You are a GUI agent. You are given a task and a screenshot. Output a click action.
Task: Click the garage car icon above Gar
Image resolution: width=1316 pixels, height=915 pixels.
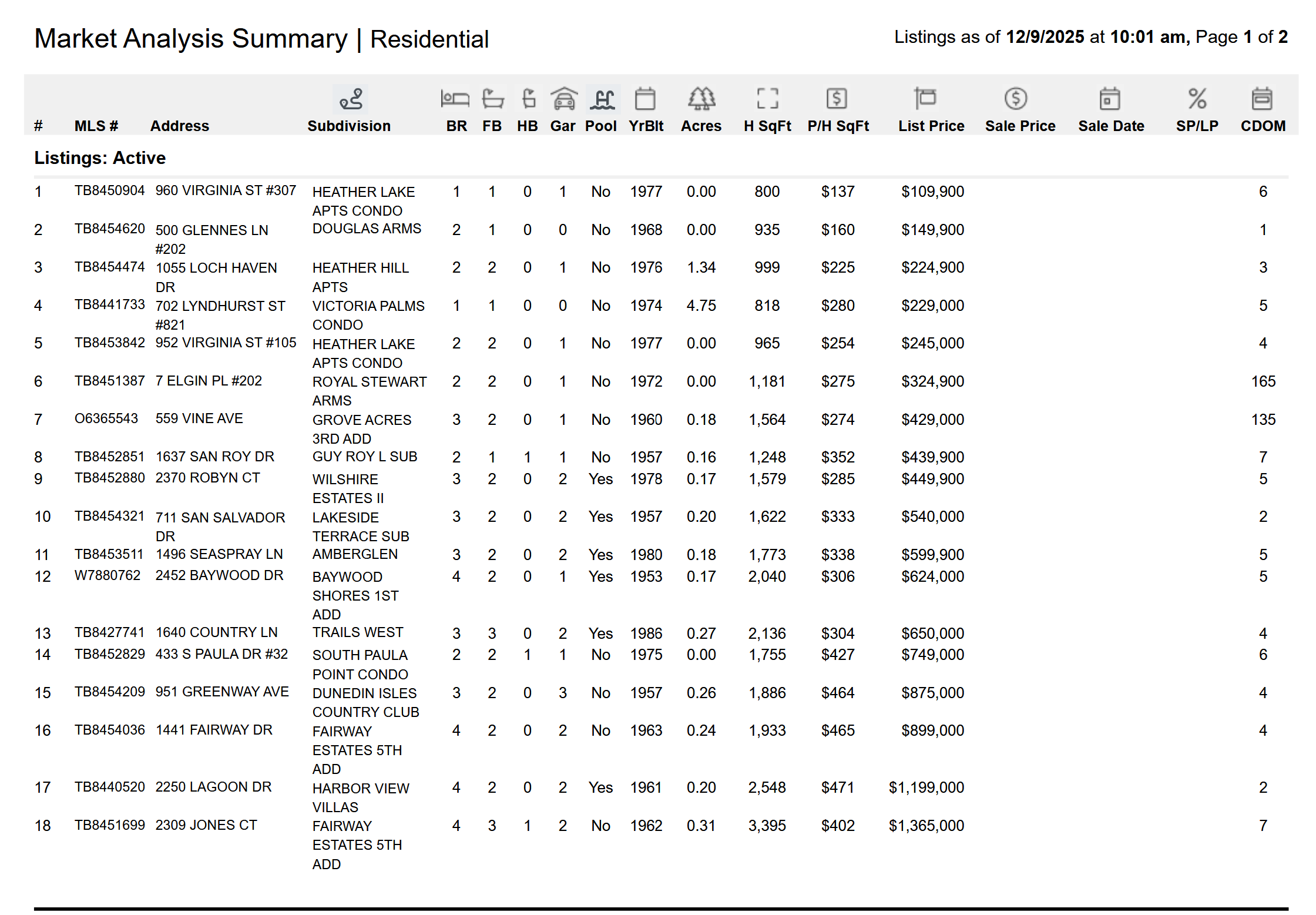pos(563,99)
